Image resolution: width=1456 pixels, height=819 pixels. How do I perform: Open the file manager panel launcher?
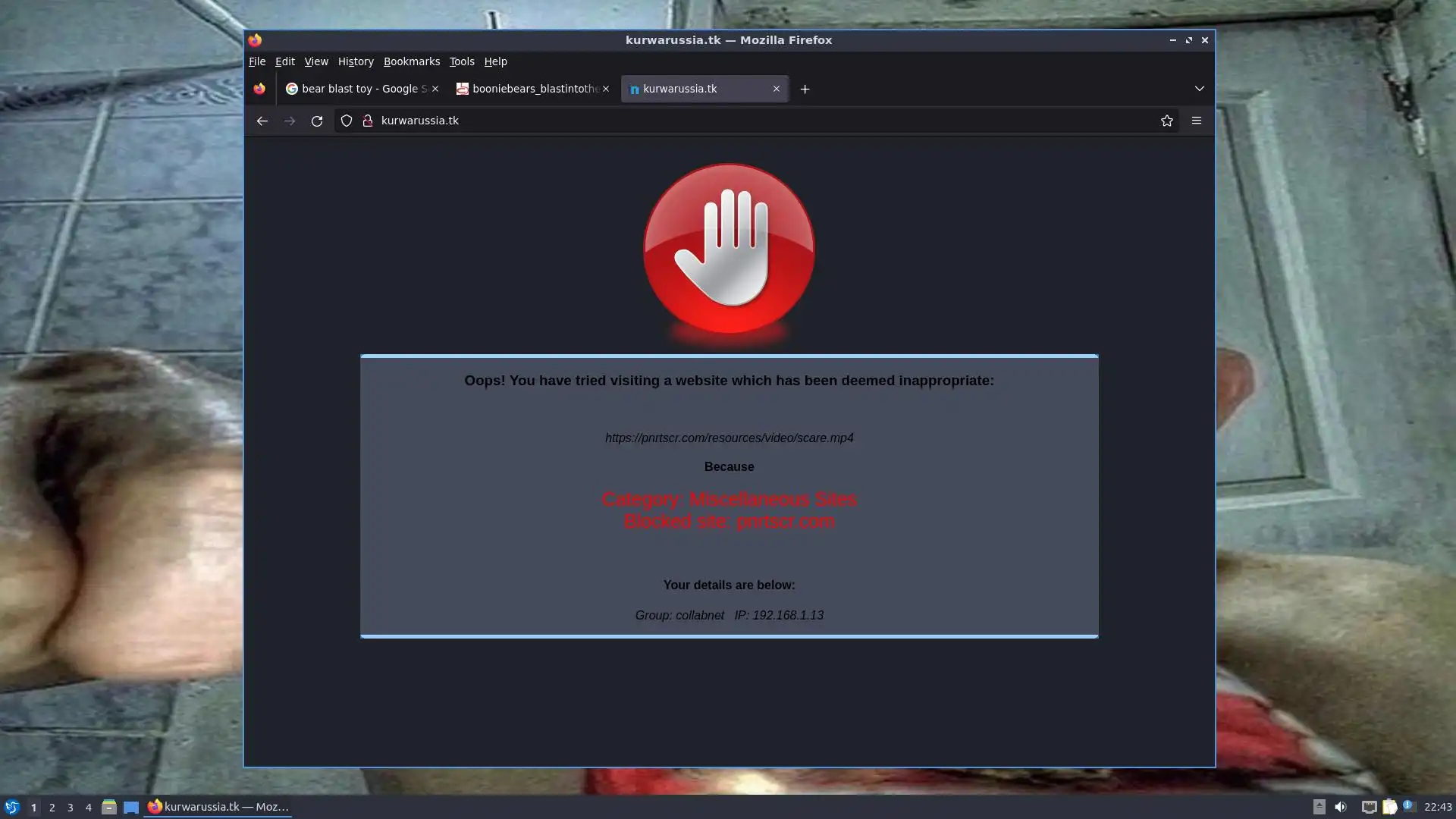point(108,807)
